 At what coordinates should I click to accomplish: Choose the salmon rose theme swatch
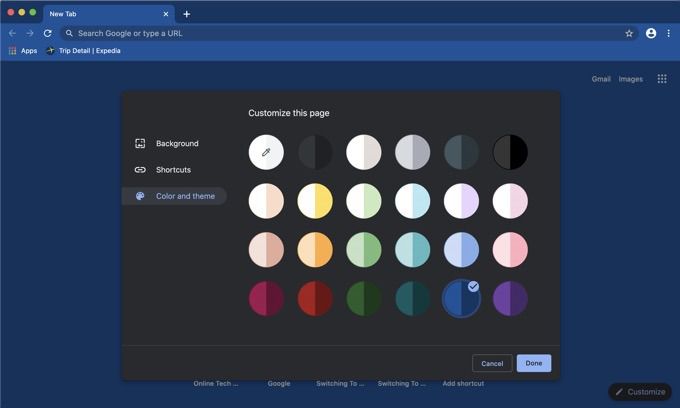[x=266, y=250]
